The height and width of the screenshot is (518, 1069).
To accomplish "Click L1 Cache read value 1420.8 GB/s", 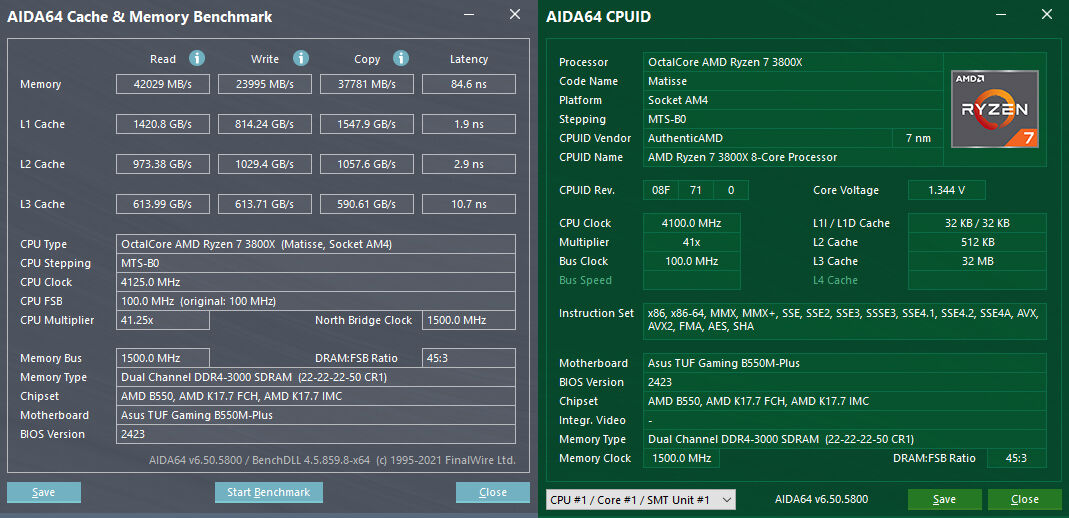I will click(162, 124).
